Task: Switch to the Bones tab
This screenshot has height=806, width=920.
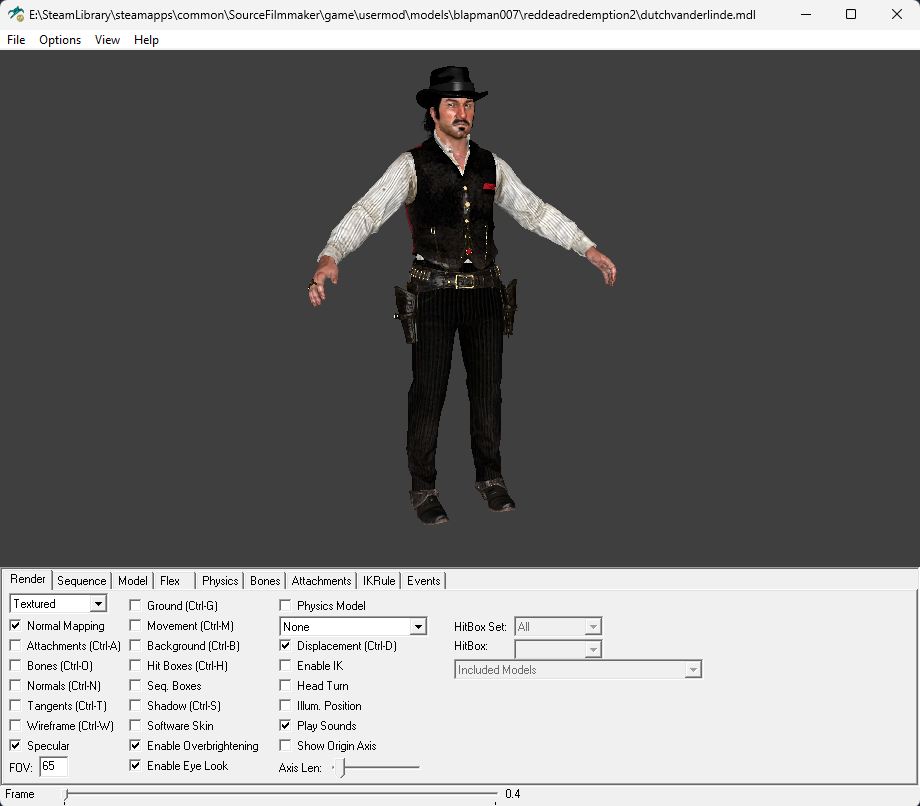Action: click(x=265, y=581)
